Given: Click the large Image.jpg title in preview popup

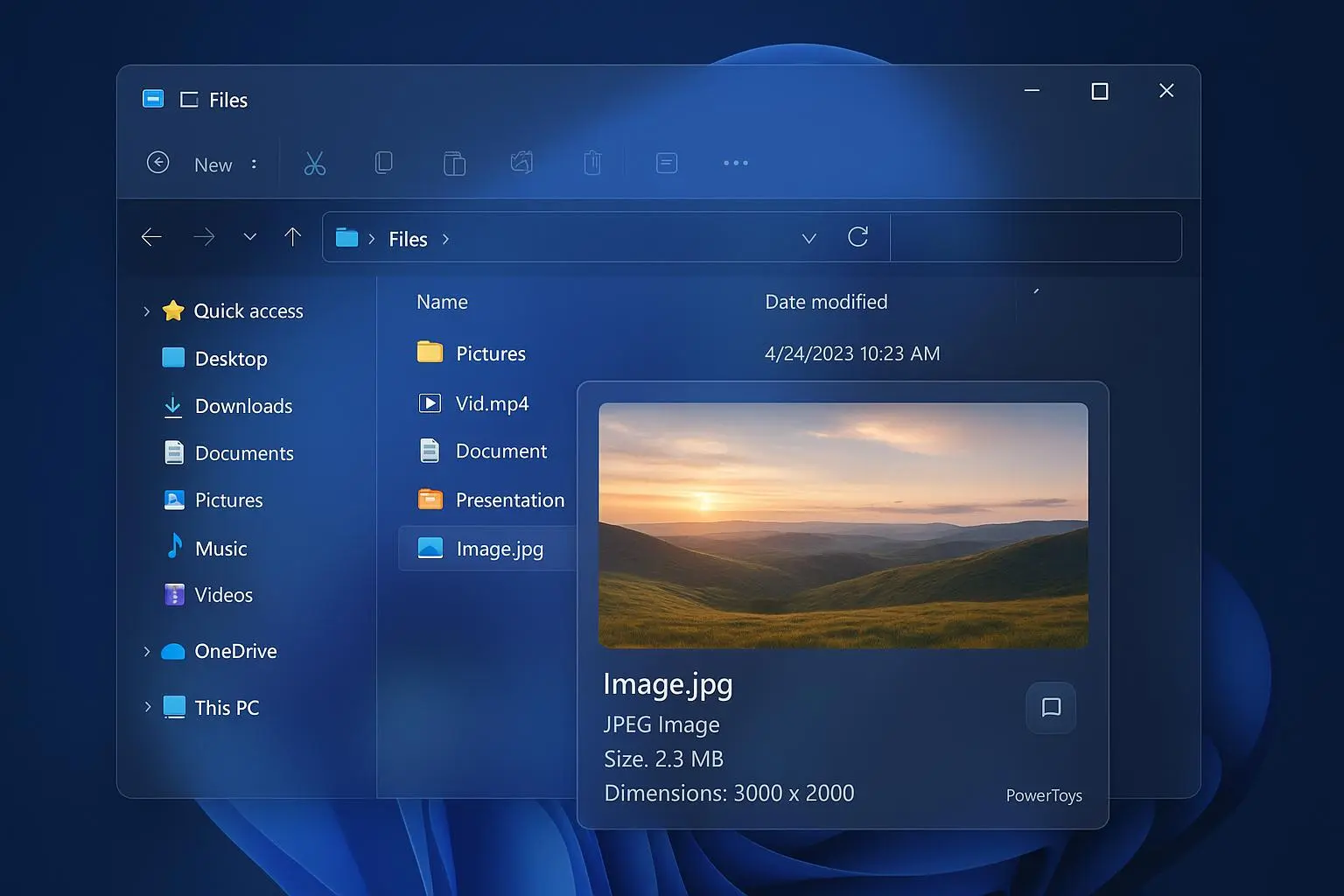Looking at the screenshot, I should pos(668,684).
